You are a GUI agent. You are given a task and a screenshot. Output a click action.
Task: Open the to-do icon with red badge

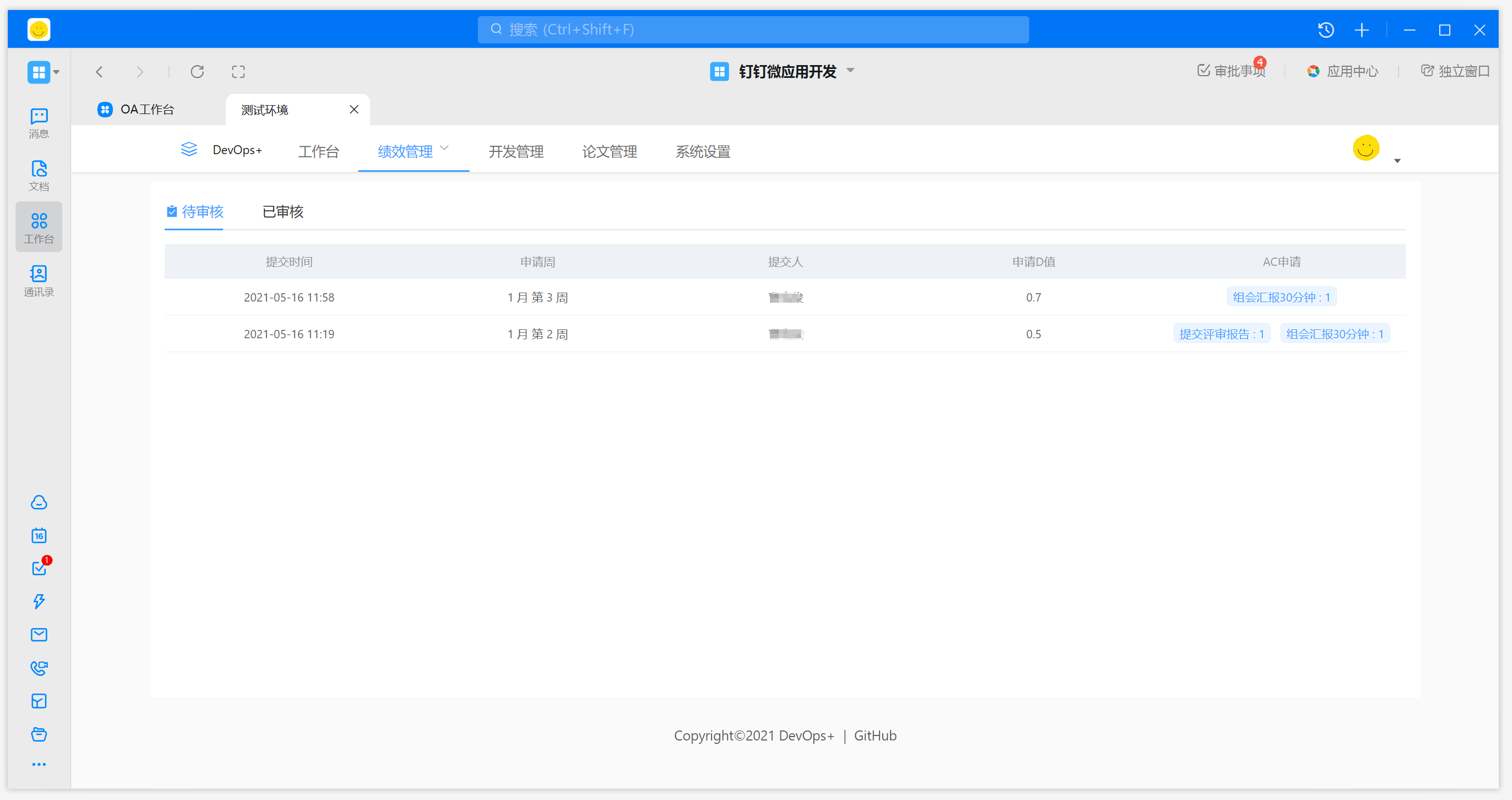pyautogui.click(x=39, y=568)
